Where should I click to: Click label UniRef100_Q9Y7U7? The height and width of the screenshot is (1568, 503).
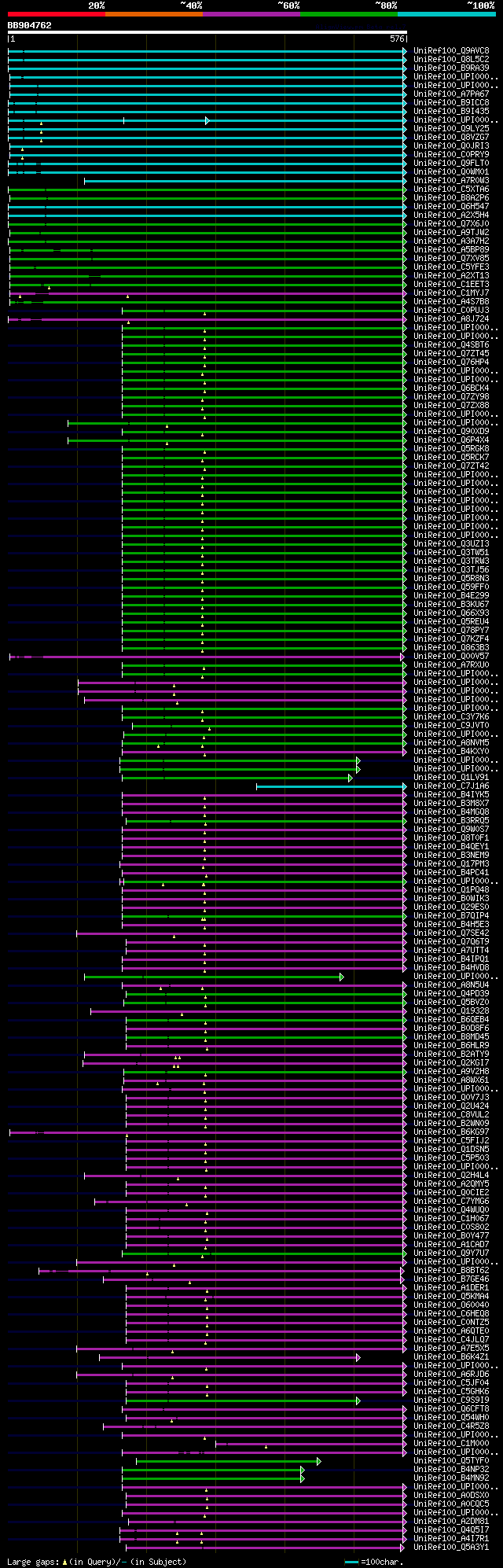tap(451, 1253)
